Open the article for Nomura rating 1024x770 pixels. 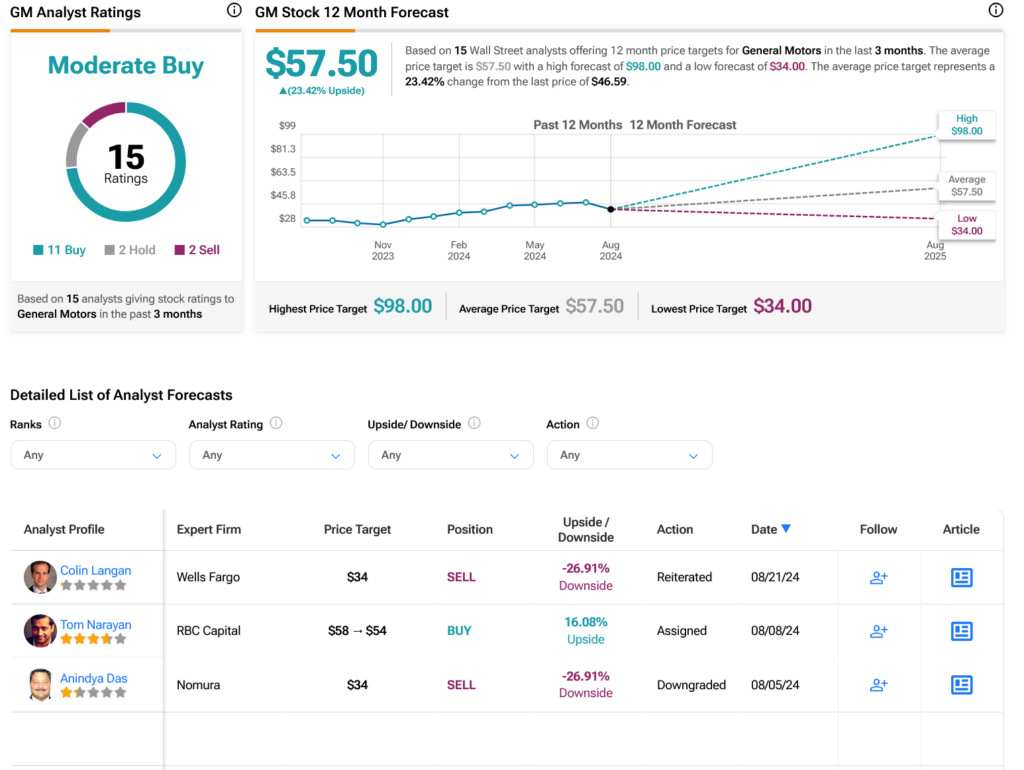tap(961, 685)
